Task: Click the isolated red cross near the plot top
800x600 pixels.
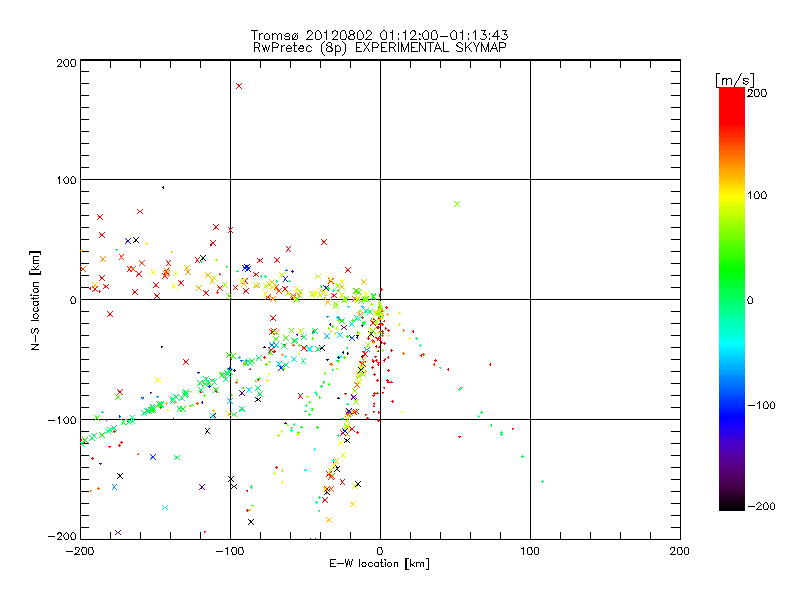Action: point(239,86)
